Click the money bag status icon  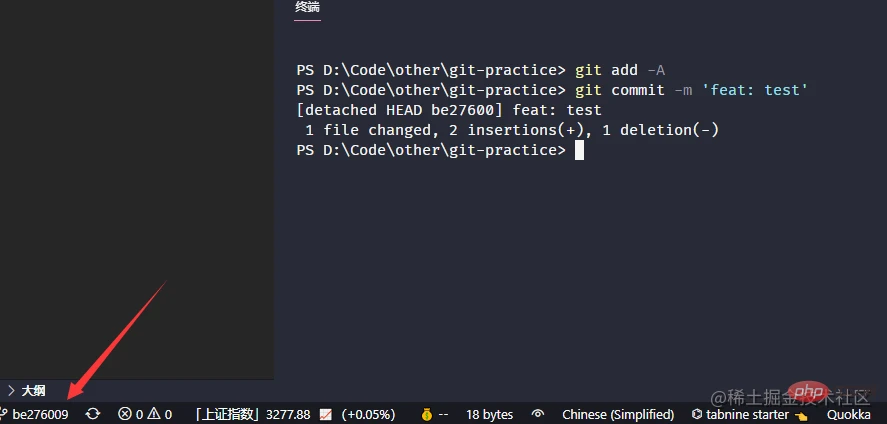pos(426,414)
